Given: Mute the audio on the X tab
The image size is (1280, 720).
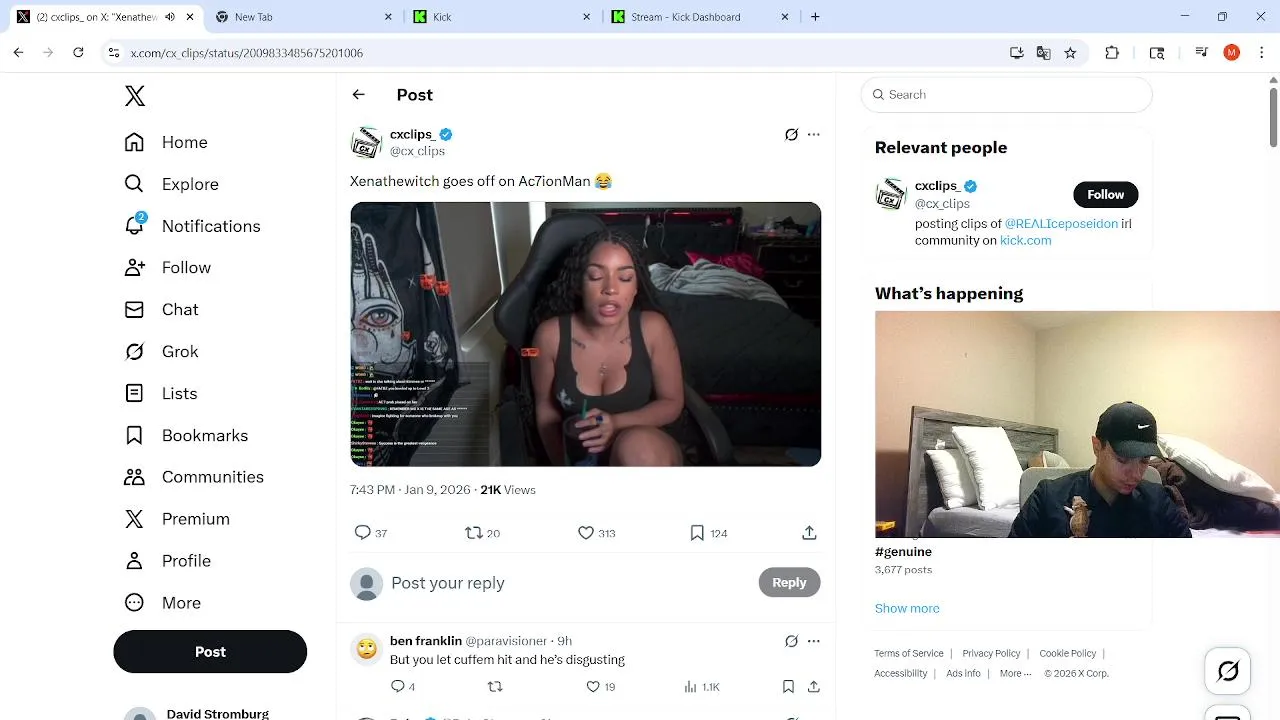Looking at the screenshot, I should (x=169, y=17).
